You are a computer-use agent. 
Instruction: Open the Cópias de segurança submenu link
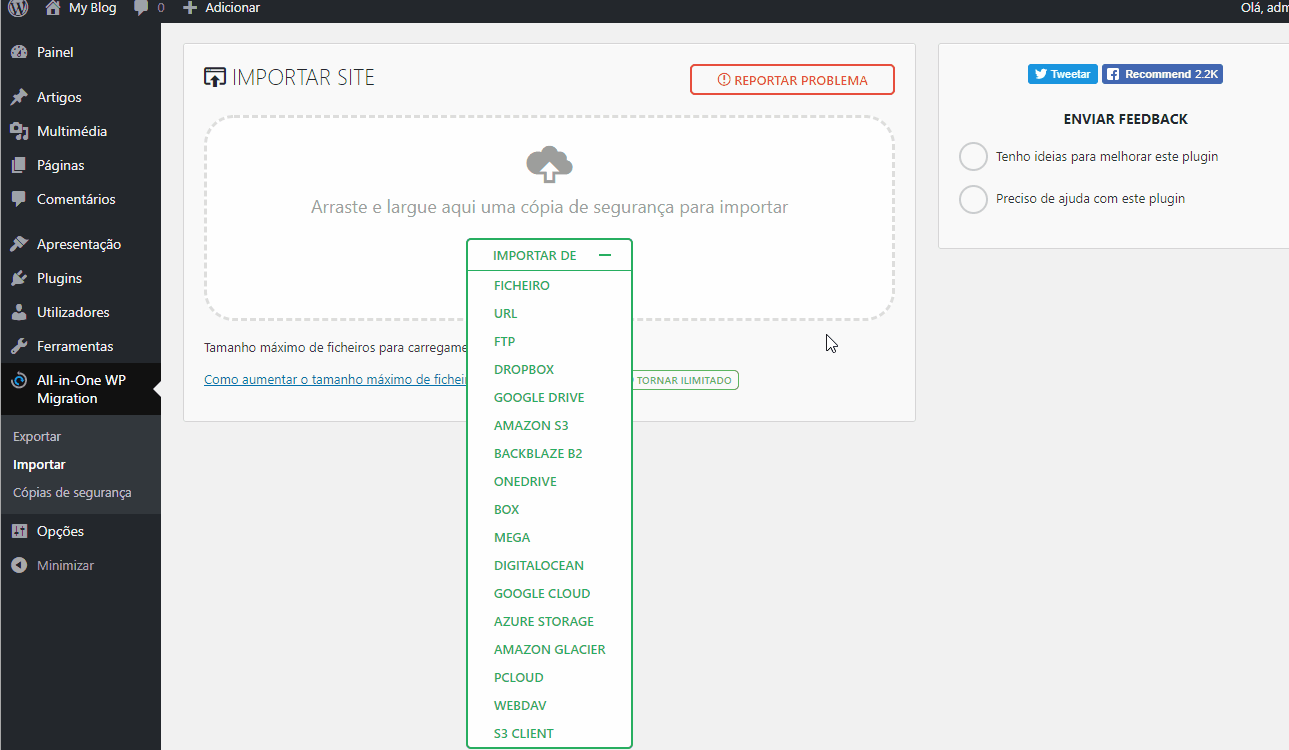point(72,493)
